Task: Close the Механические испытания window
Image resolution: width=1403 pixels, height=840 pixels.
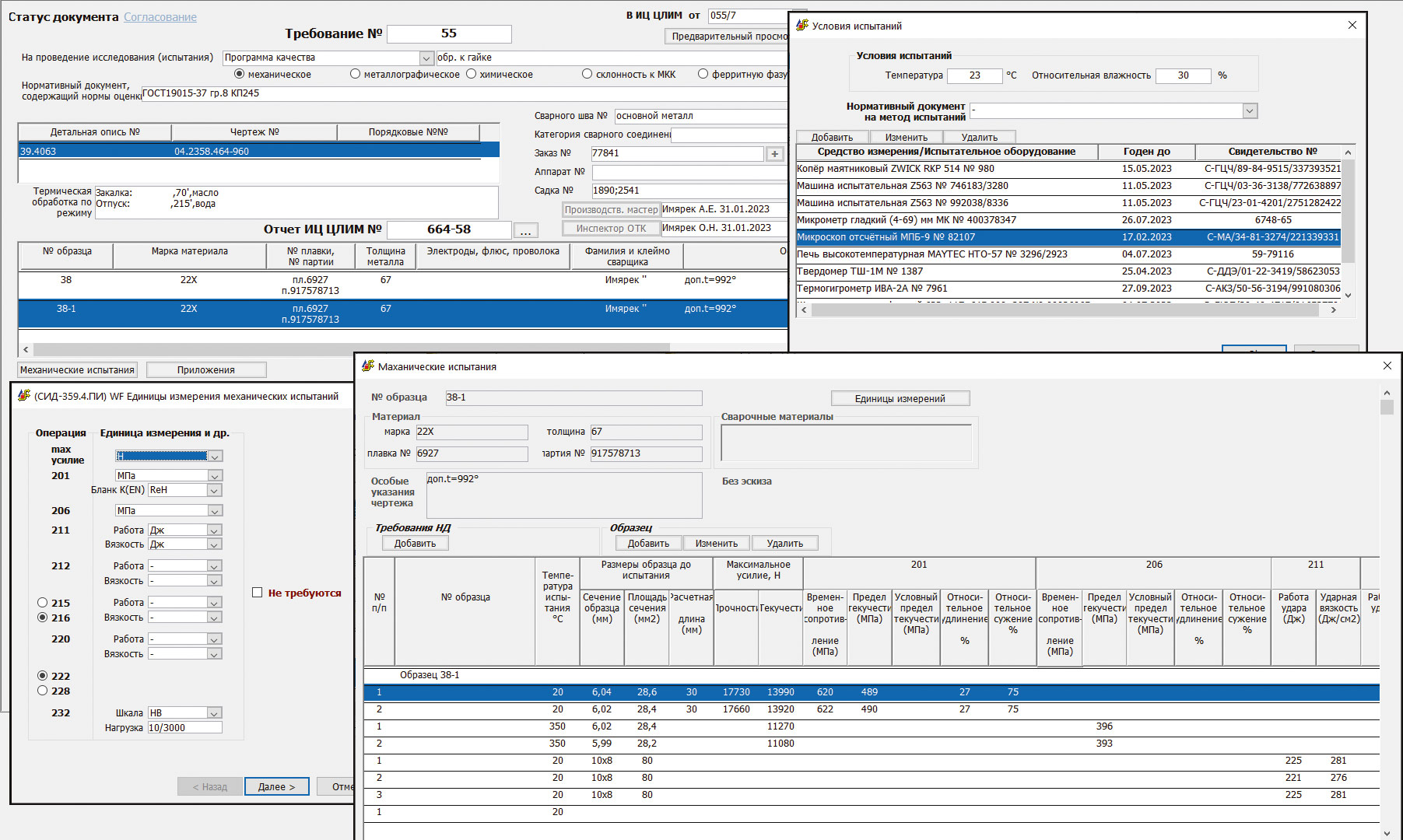Action: click(x=1387, y=366)
